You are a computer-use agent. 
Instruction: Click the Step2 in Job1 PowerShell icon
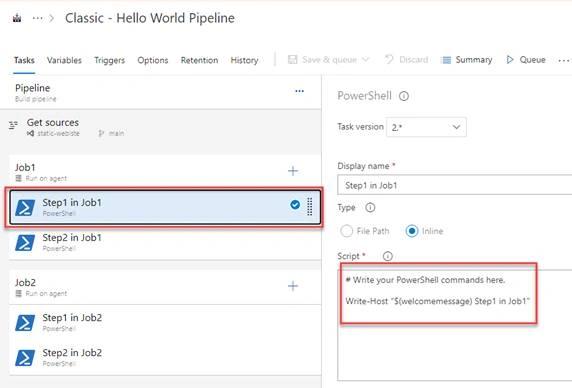pos(25,242)
